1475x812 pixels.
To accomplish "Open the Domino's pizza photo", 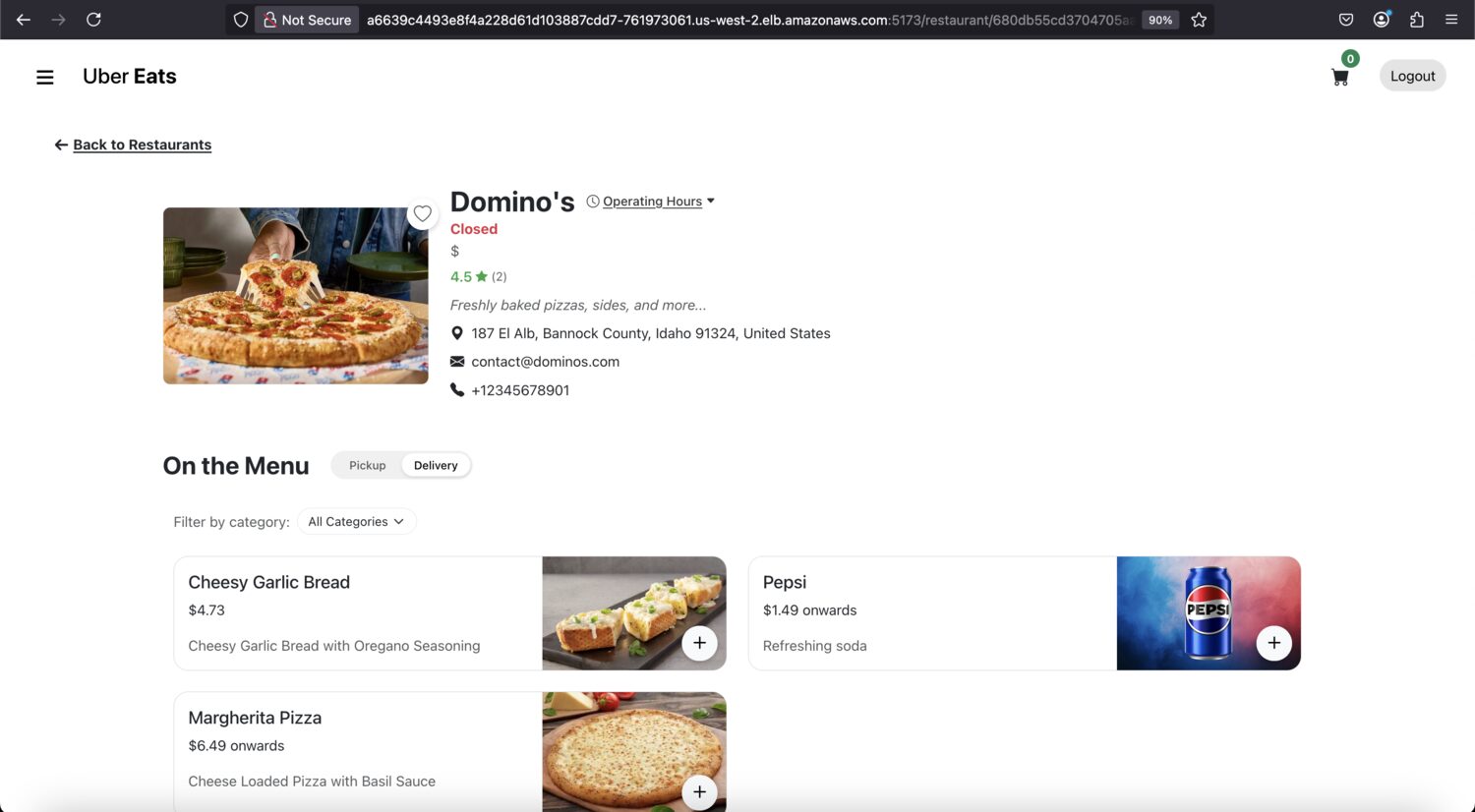I will (x=296, y=295).
